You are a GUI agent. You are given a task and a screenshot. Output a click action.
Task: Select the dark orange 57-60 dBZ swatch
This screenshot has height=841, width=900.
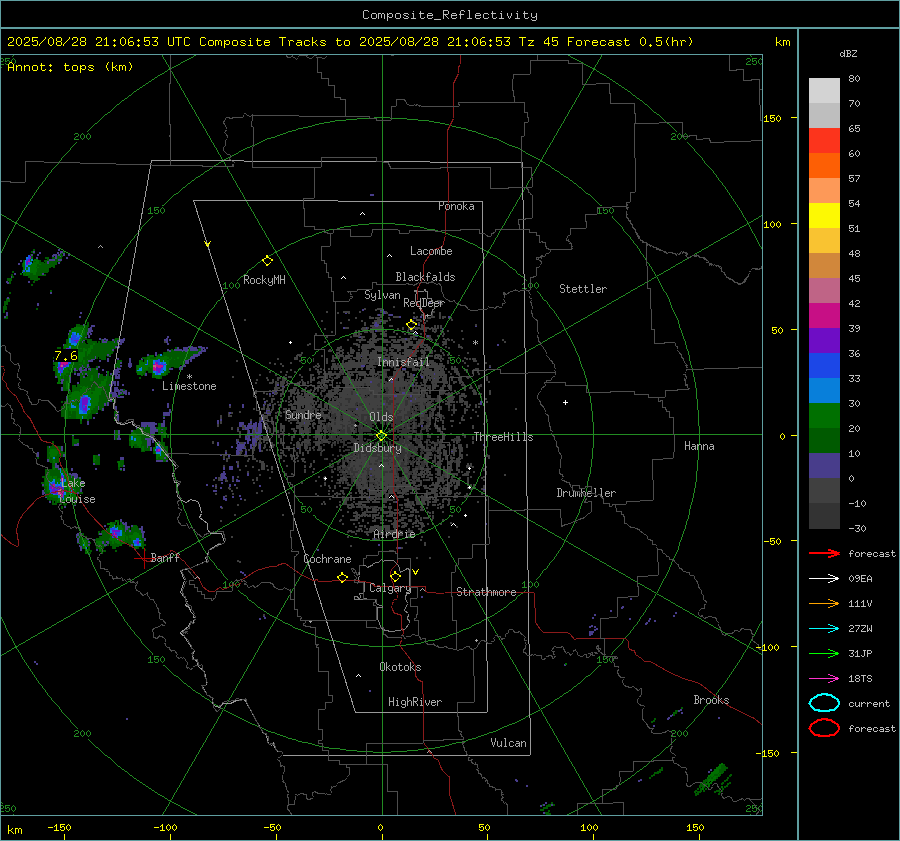[x=824, y=165]
